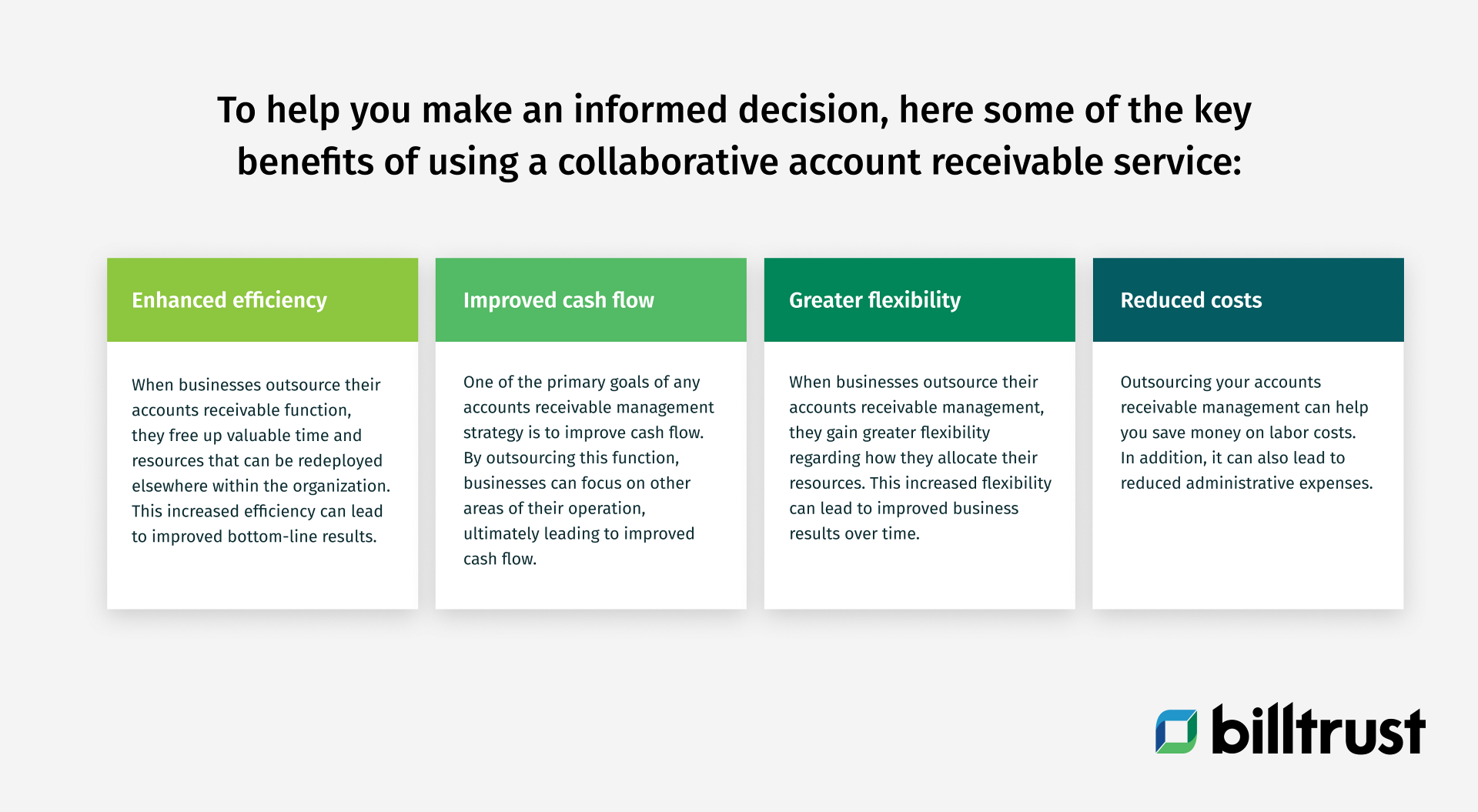The height and width of the screenshot is (812, 1478).
Task: Click the line "One of the primary goals"
Action: click(581, 383)
